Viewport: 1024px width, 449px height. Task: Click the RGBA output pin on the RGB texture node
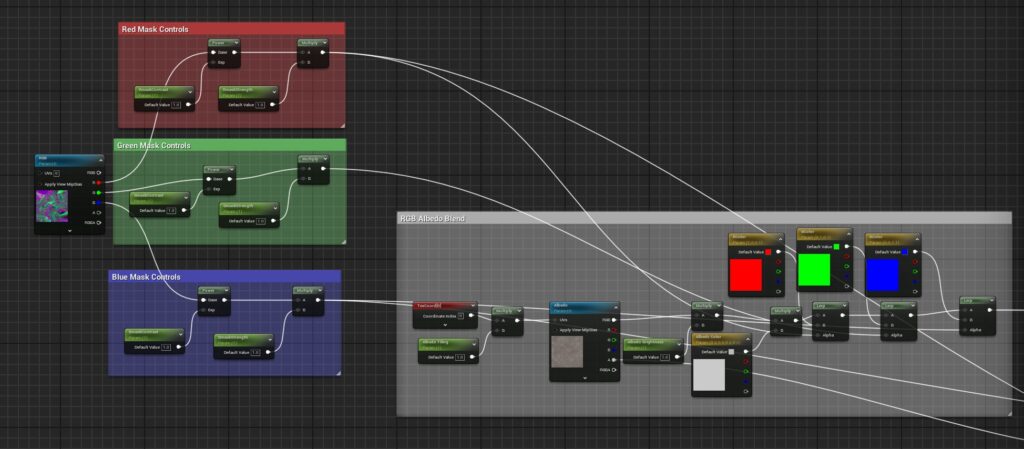click(99, 222)
